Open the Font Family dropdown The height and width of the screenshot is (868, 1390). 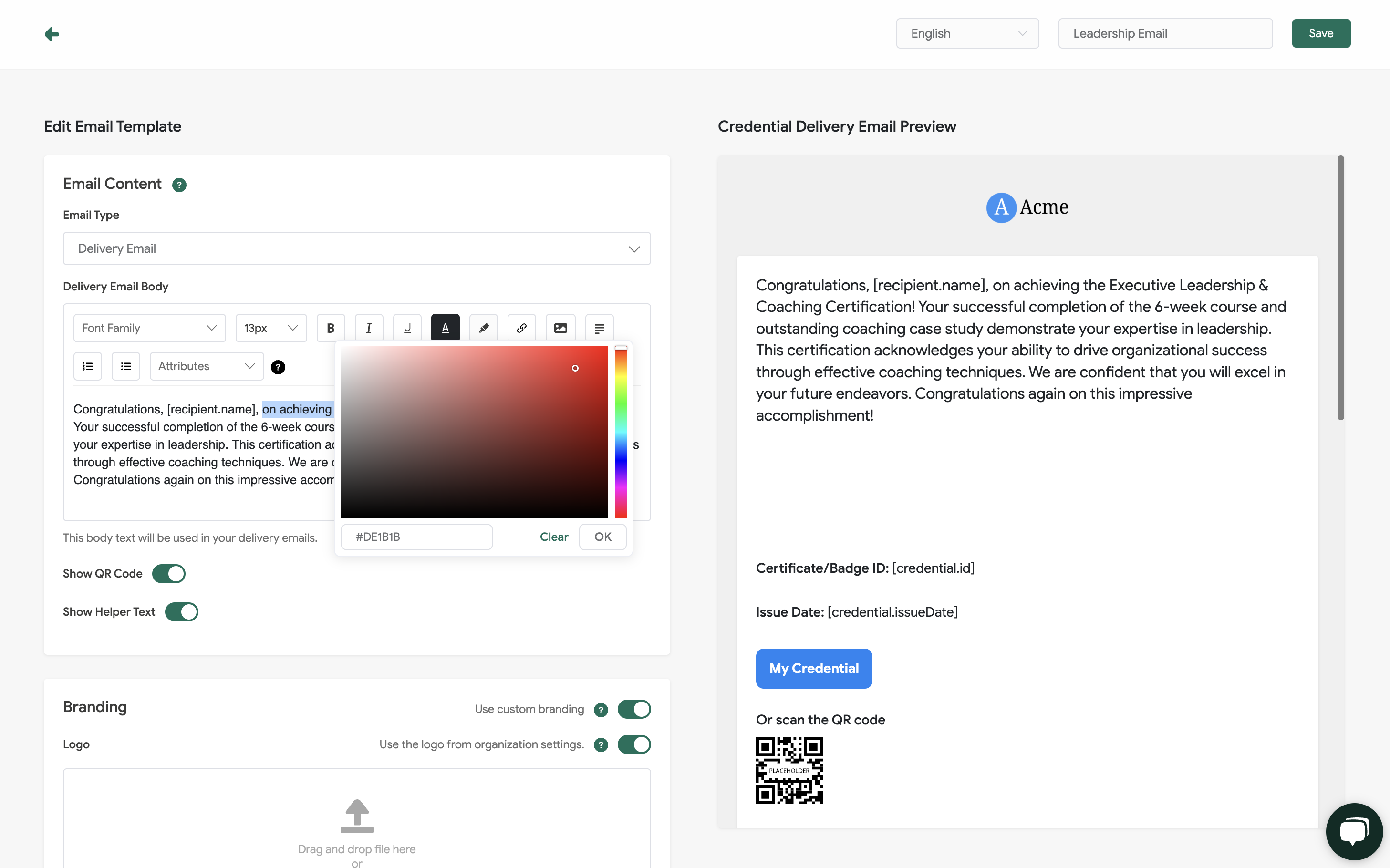point(149,328)
